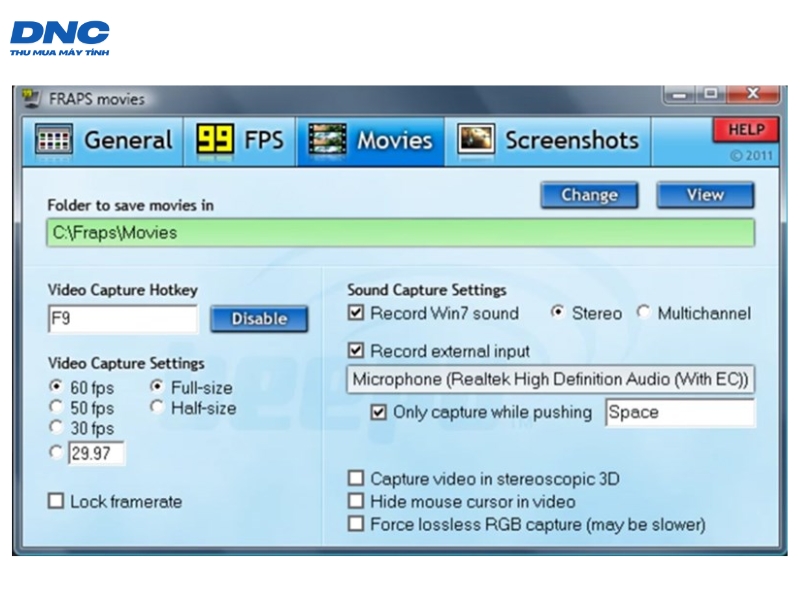
Task: Switch to the General tab
Action: click(103, 141)
